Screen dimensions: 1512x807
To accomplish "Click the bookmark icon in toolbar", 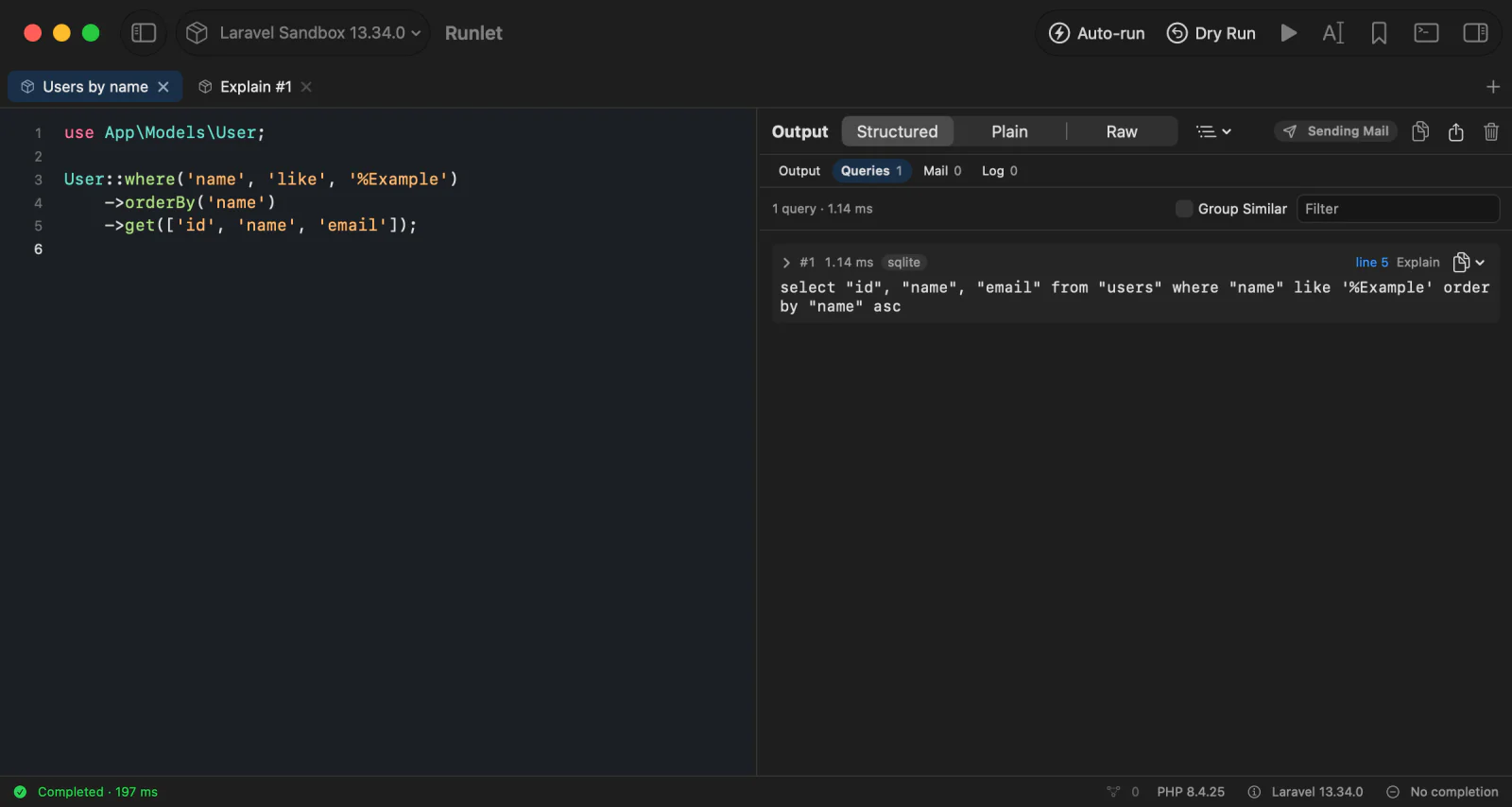I will [1380, 33].
